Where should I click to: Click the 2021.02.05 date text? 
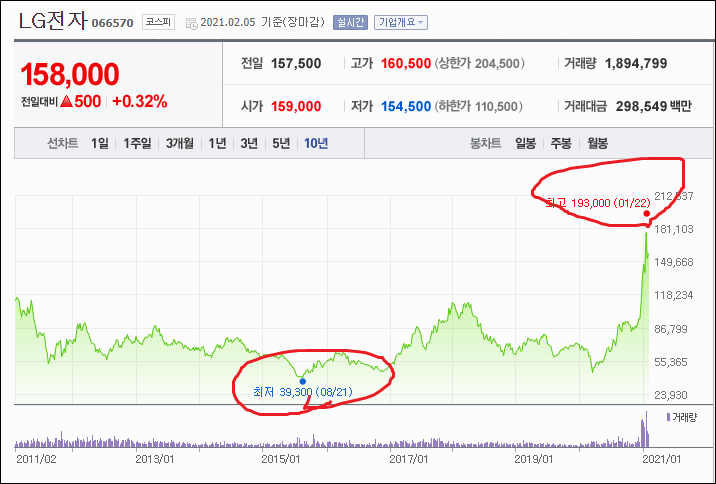pyautogui.click(x=228, y=22)
